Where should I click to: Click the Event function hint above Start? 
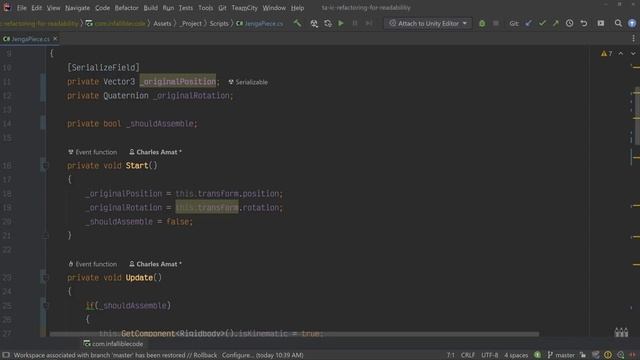click(93, 152)
